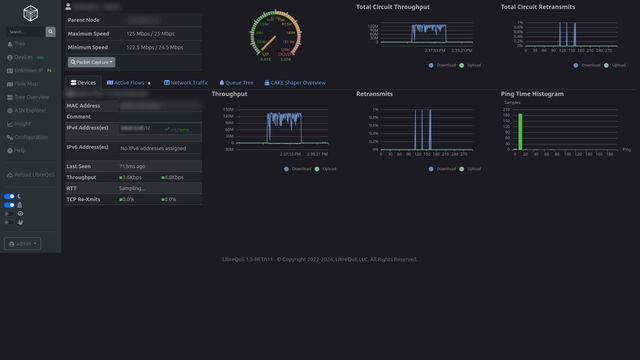Open Tree Overview via its sidebar icon
Image resolution: width=640 pixels, height=360 pixels.
click(x=10, y=97)
